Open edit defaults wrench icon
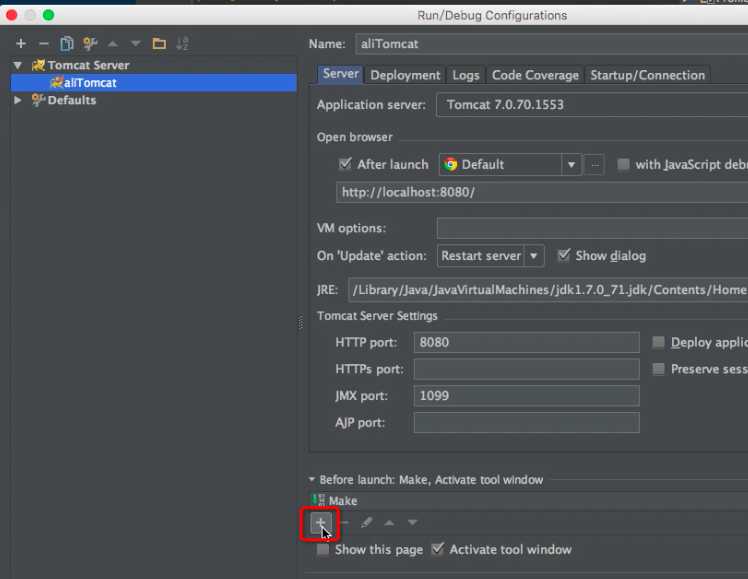 pos(90,43)
